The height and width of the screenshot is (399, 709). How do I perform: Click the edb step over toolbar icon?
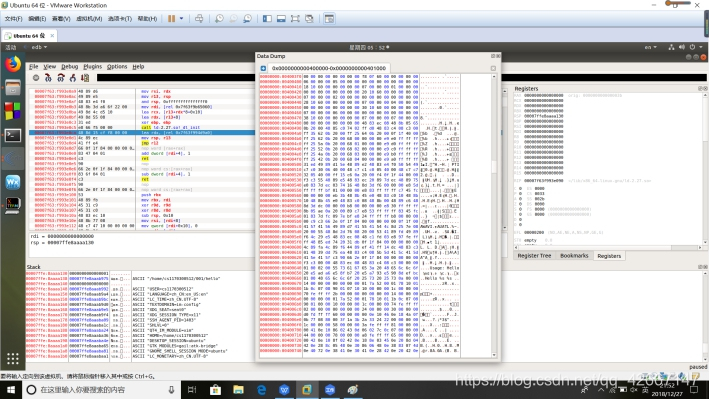click(61, 78)
